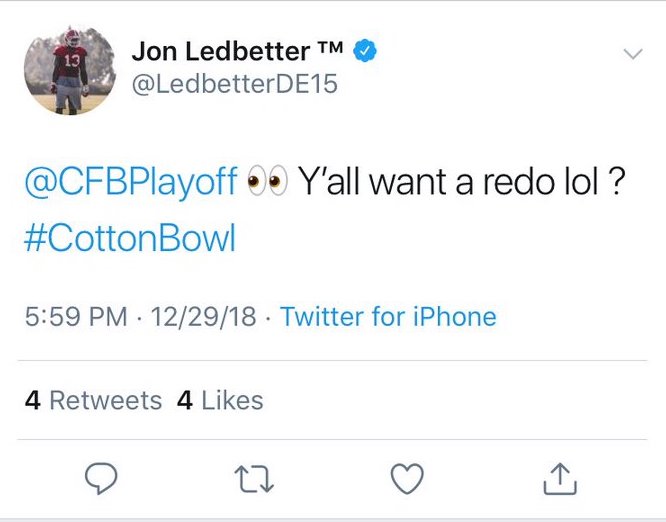View the list of 4 Likes
666x522 pixels.
220,401
